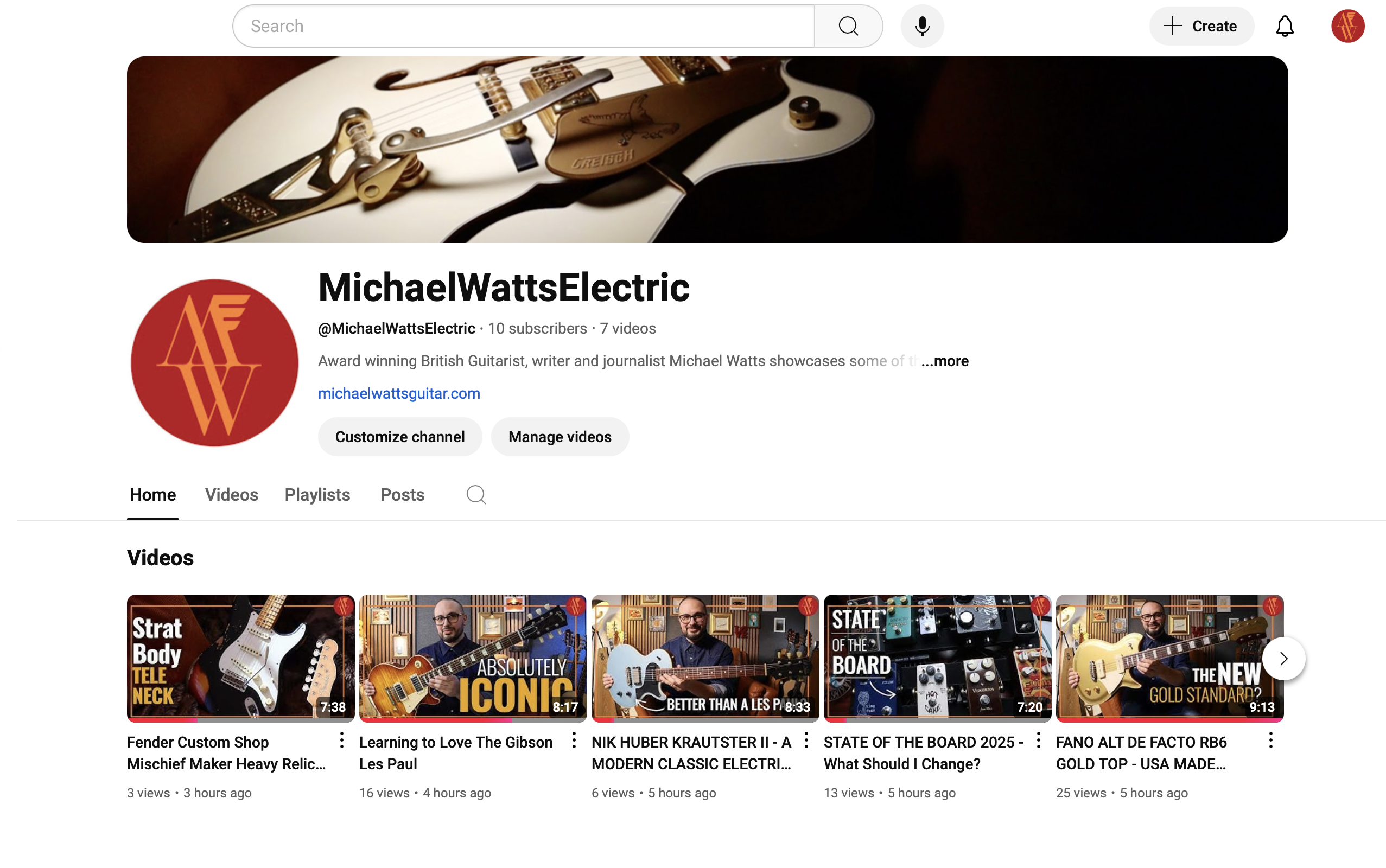
Task: Open Fender Custom Shop Mischief Maker title
Action: click(x=226, y=753)
